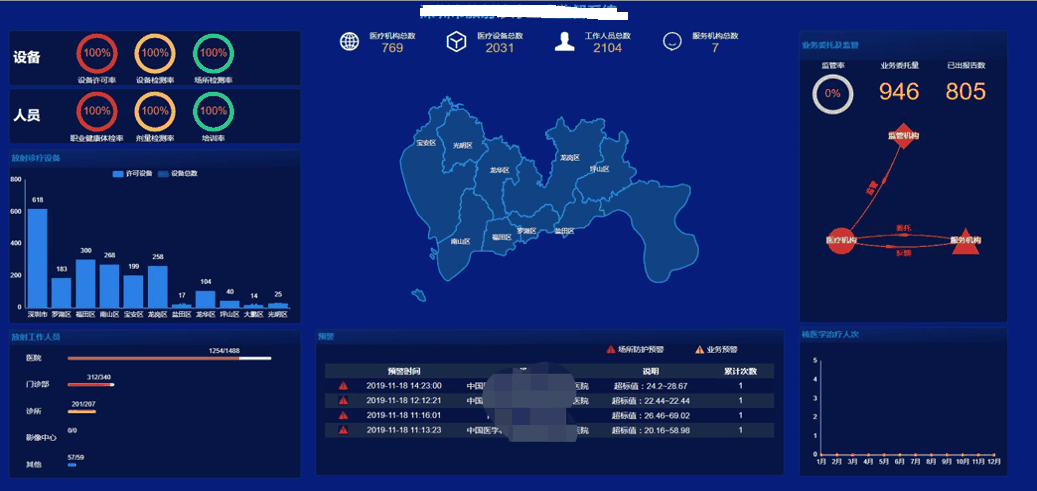The image size is (1037, 491).
Task: Click the 超标值：24.2~28.67 cell
Action: (x=651, y=386)
